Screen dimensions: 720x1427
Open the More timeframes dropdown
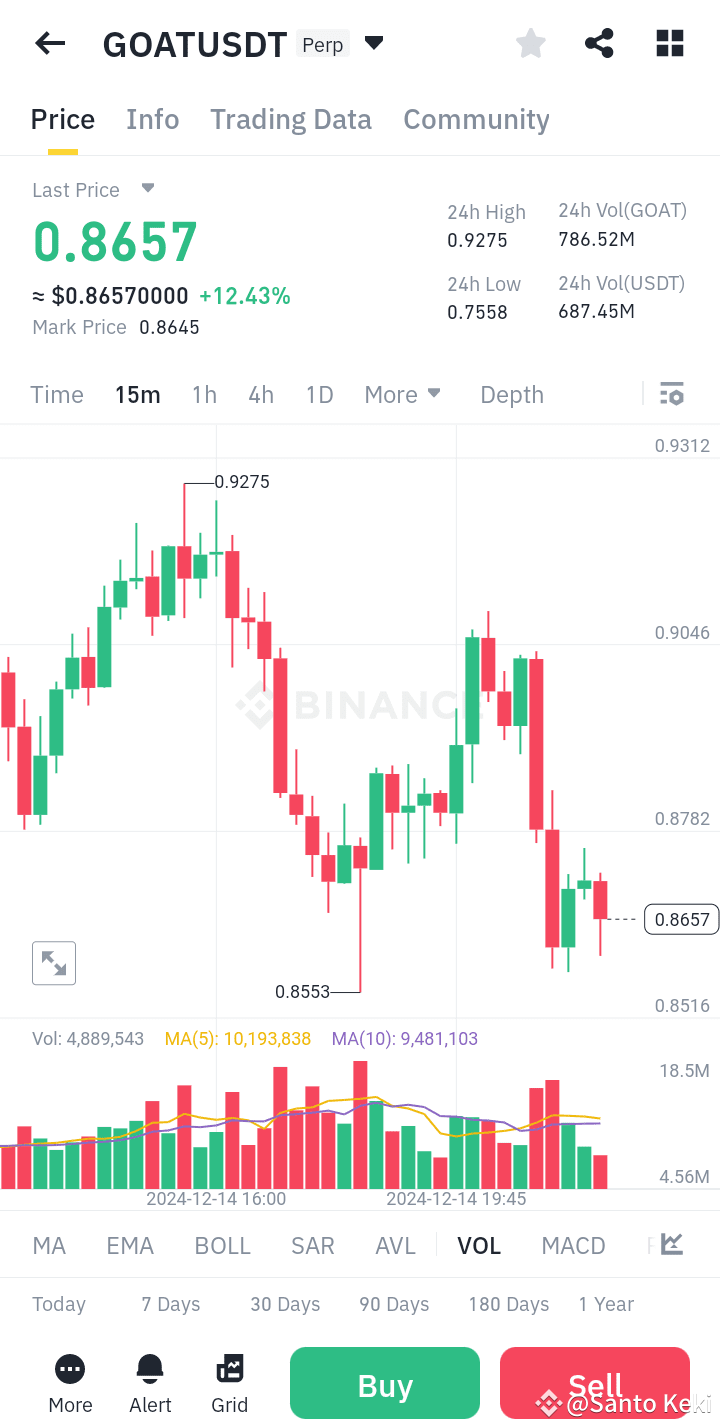(403, 394)
